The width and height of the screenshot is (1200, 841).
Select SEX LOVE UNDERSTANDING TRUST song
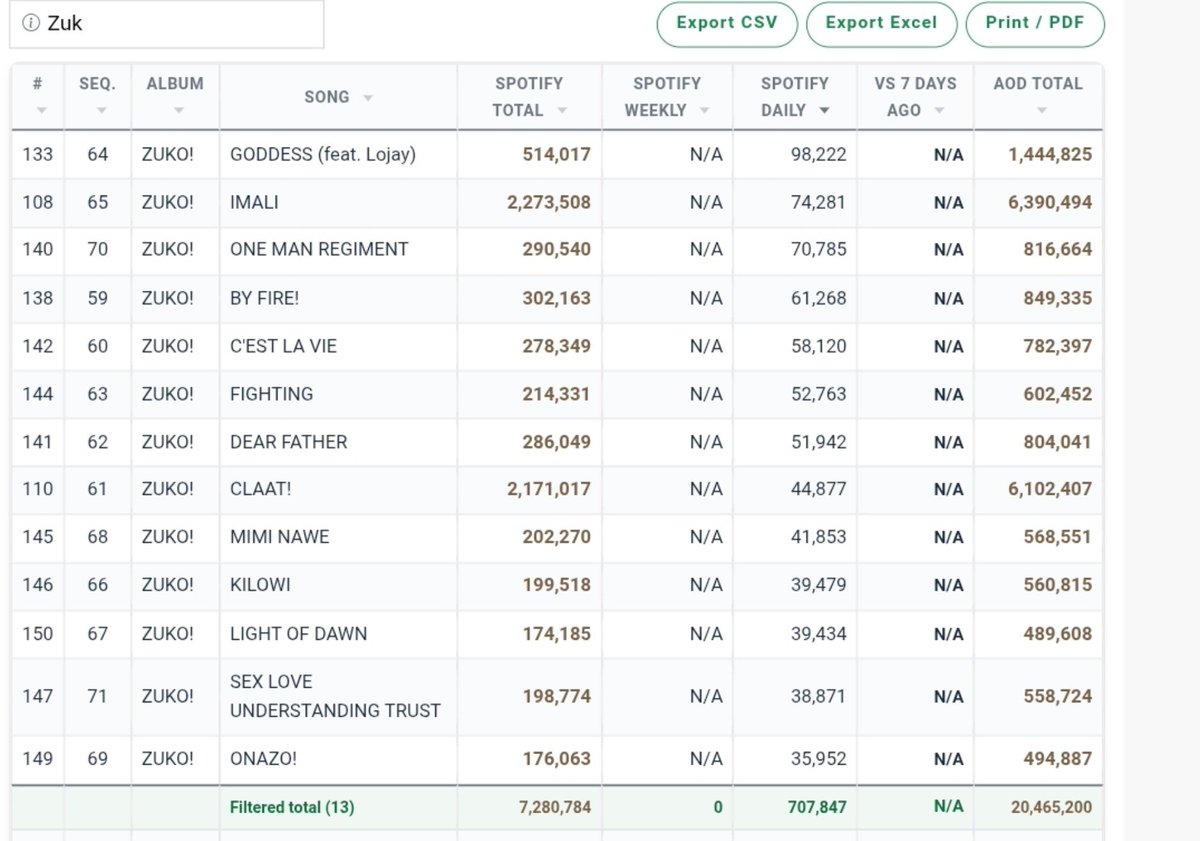[x=335, y=696]
